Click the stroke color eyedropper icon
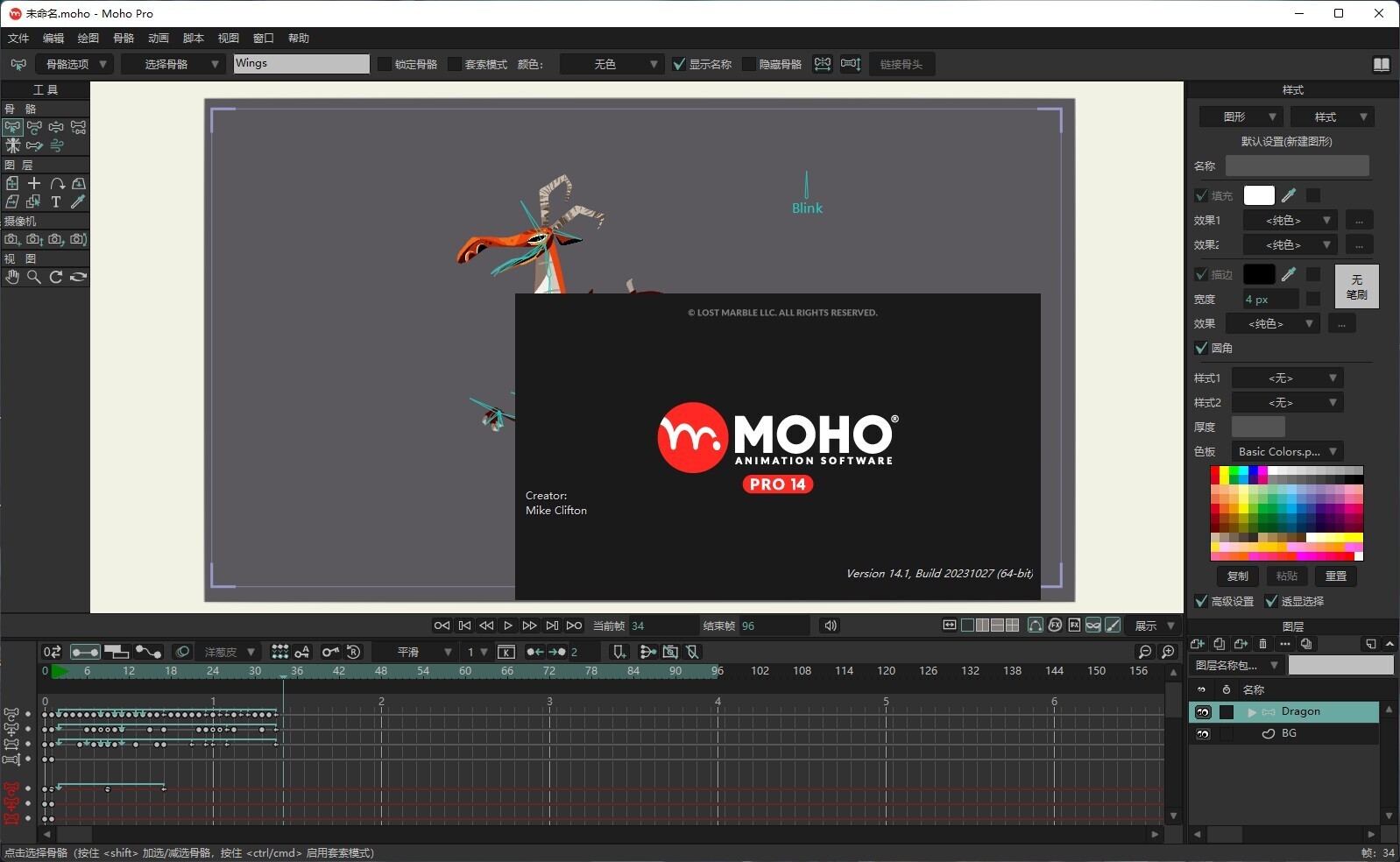 tap(1289, 274)
